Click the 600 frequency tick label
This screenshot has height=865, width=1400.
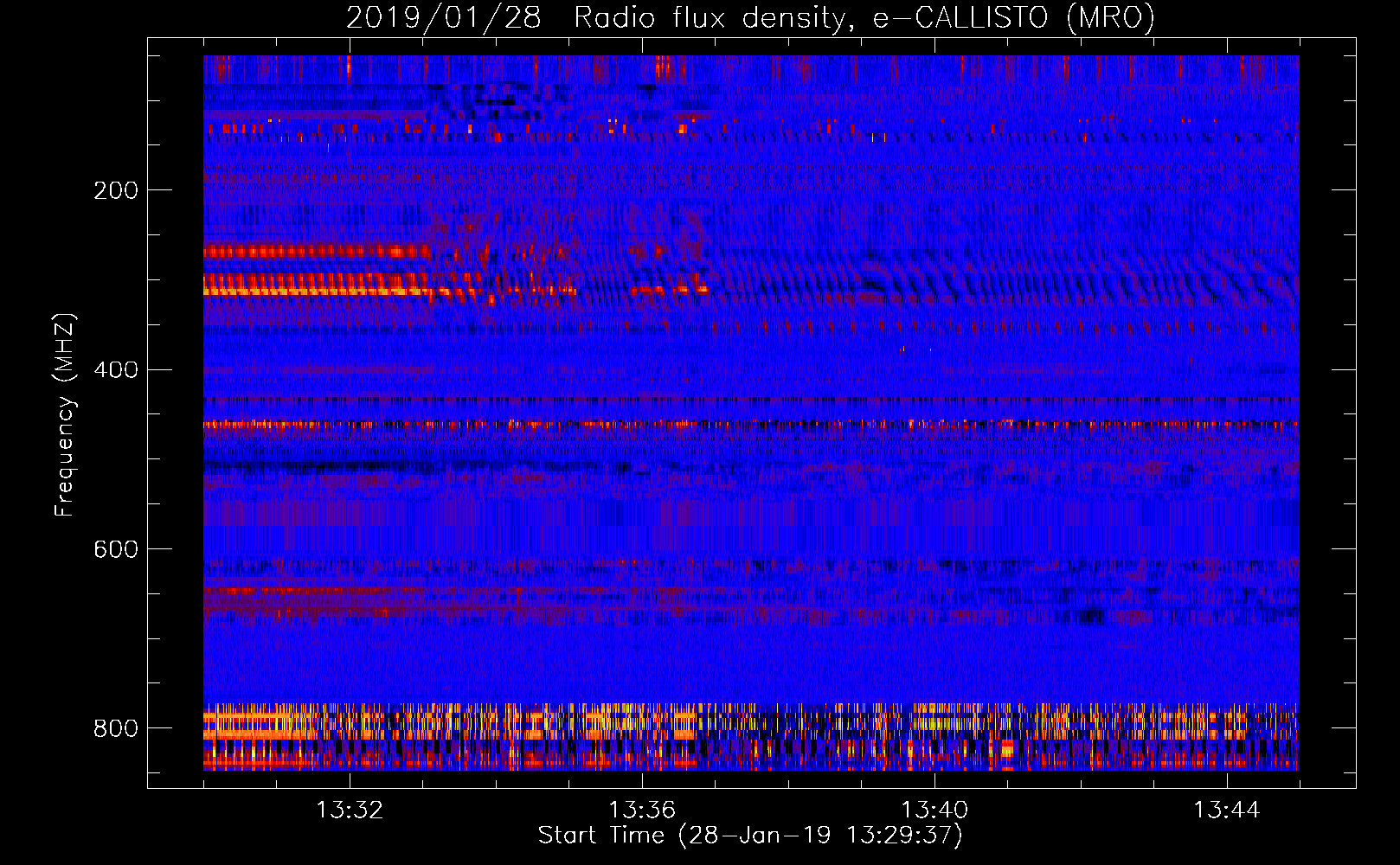click(115, 550)
